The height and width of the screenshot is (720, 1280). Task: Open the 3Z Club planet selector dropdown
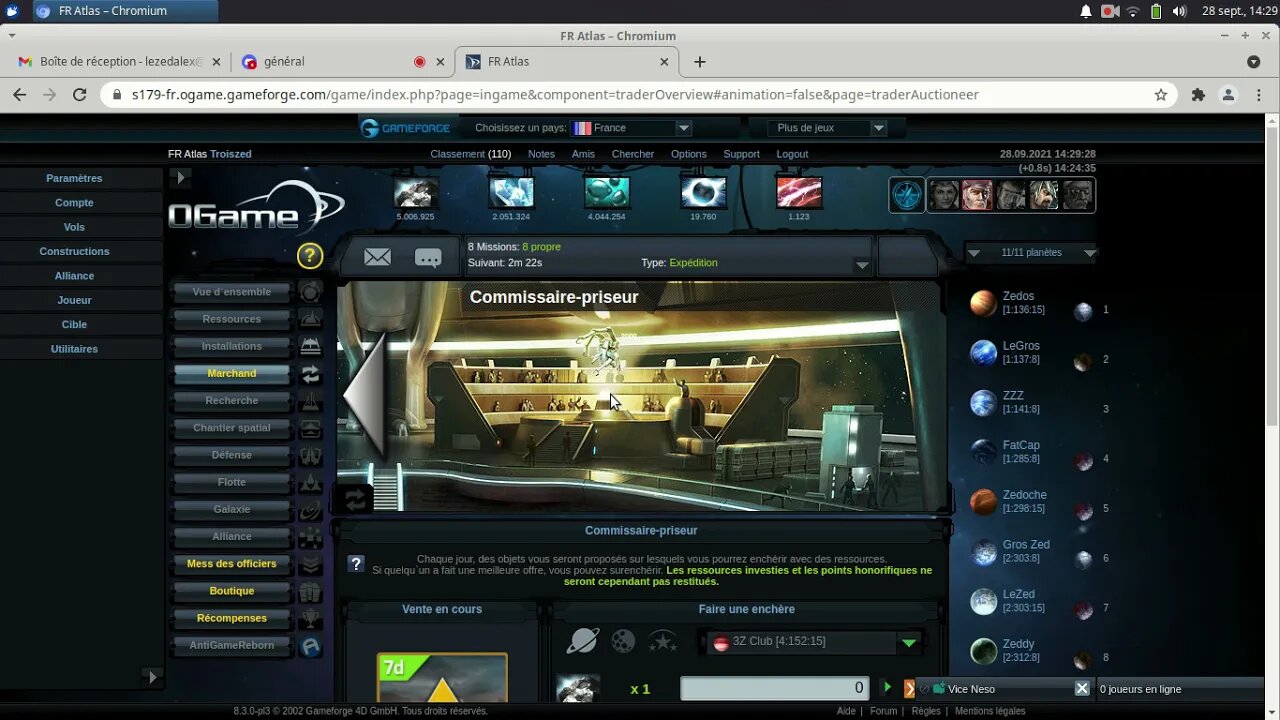[813, 642]
